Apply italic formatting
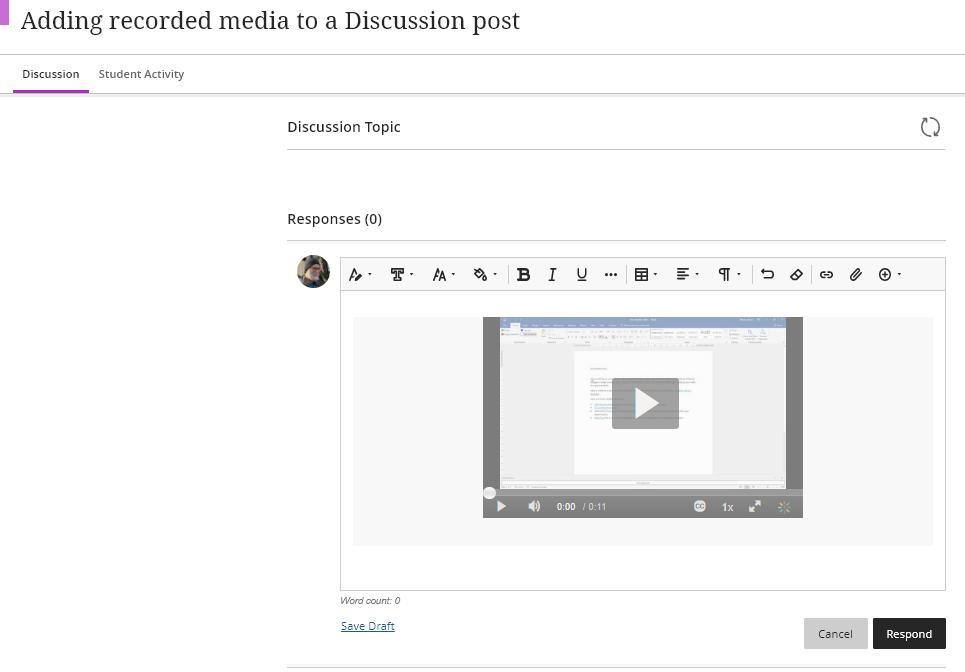 (x=552, y=275)
